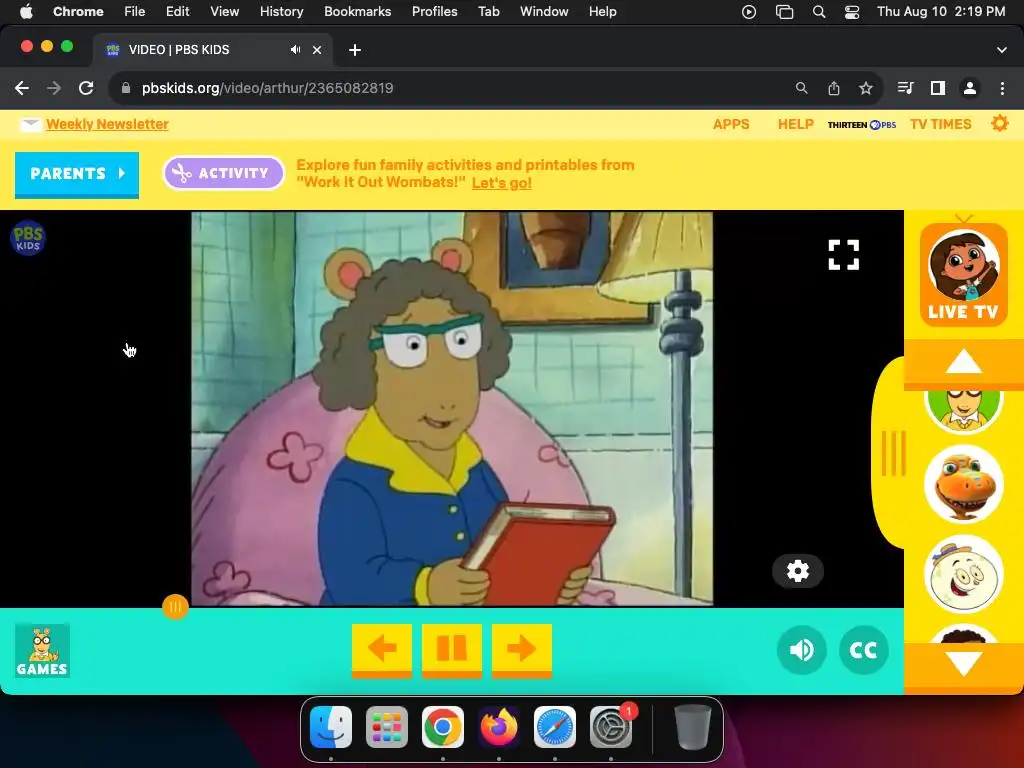Open the Bookmarks menu

point(357,12)
